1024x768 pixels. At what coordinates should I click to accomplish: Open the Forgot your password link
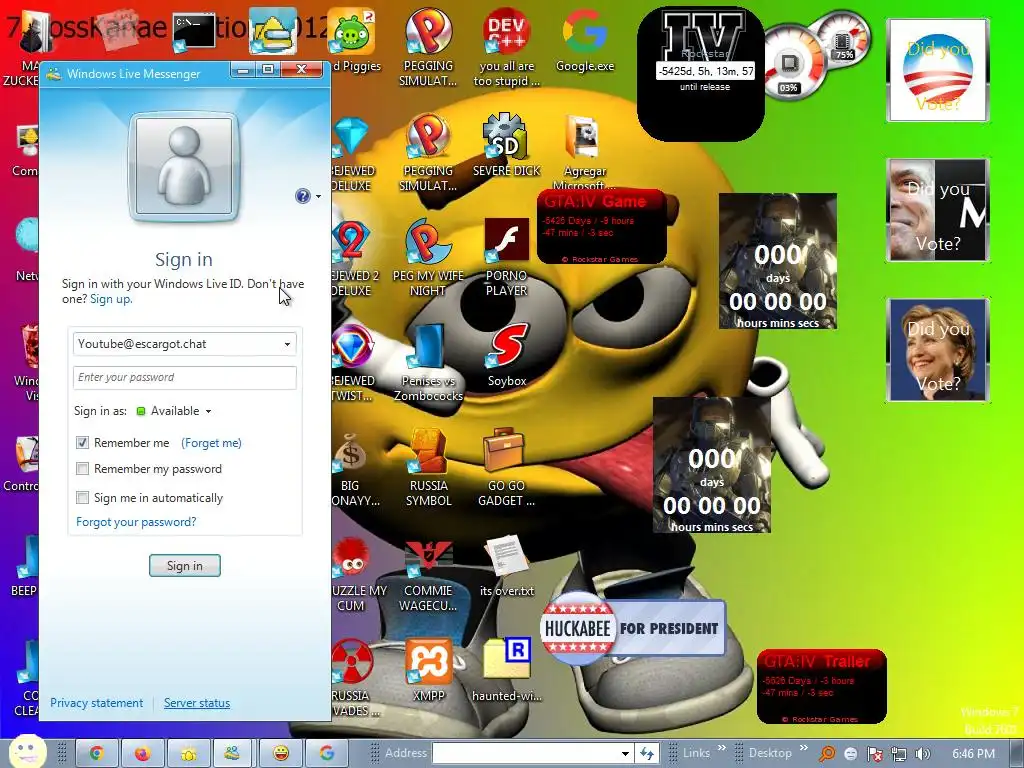click(x=136, y=522)
